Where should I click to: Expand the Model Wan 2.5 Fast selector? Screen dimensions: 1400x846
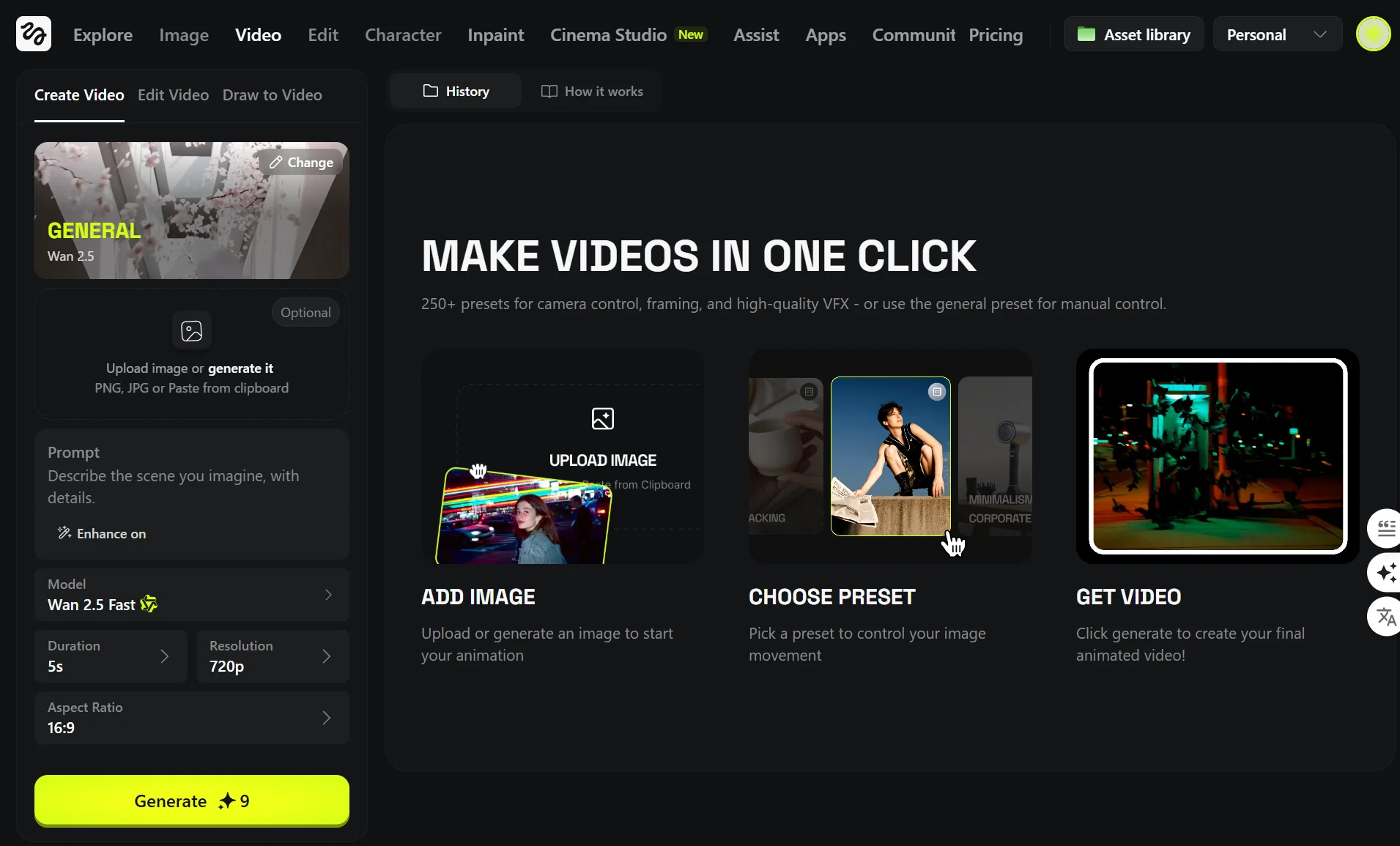point(191,595)
